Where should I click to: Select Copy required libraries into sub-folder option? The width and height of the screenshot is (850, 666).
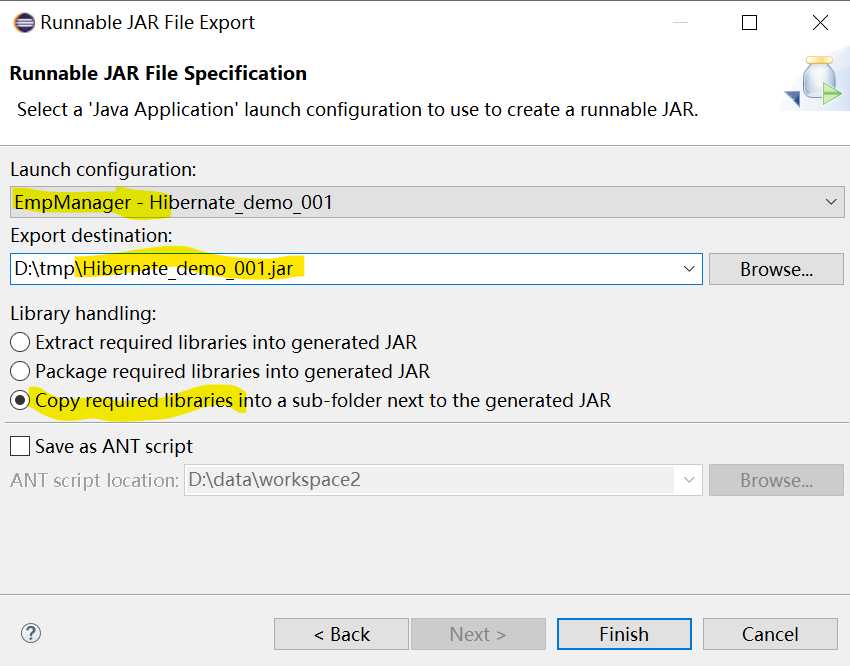coord(20,400)
